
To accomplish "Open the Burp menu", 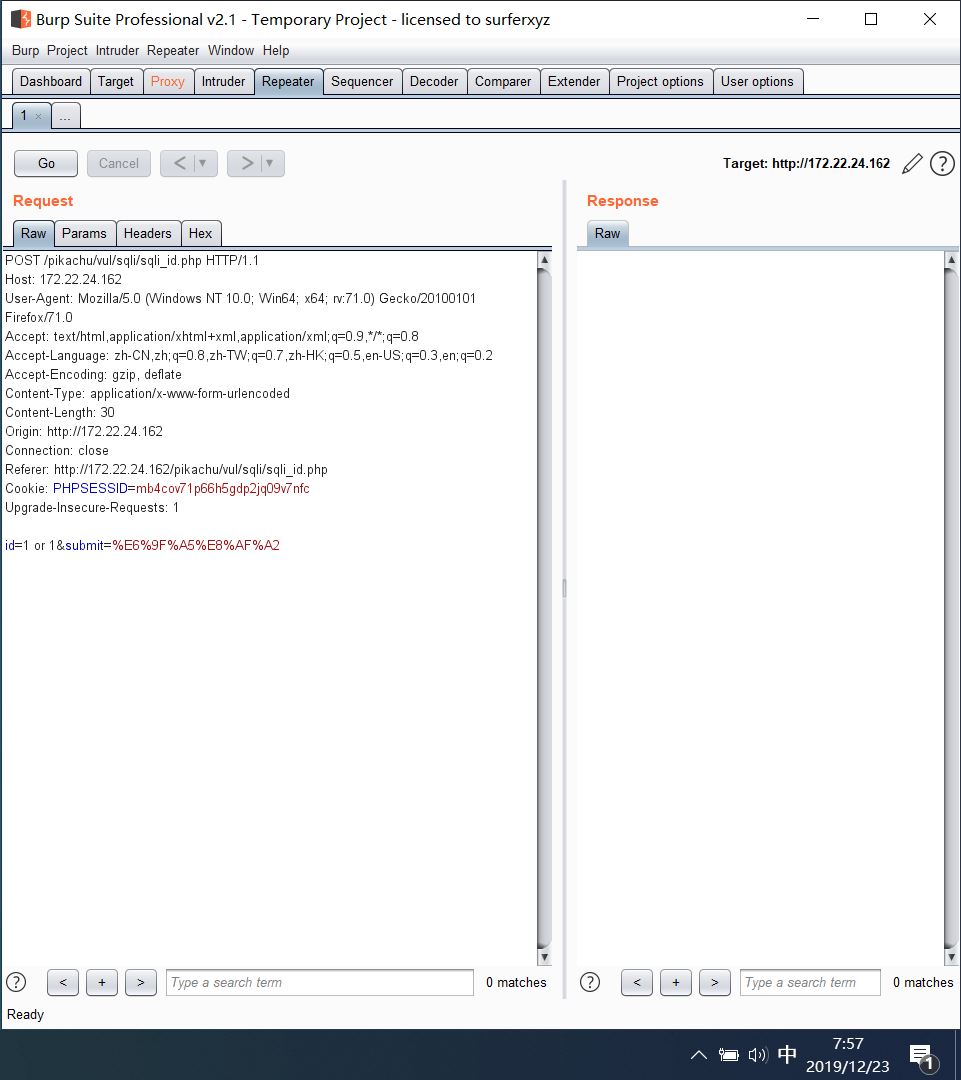I will click(x=25, y=50).
